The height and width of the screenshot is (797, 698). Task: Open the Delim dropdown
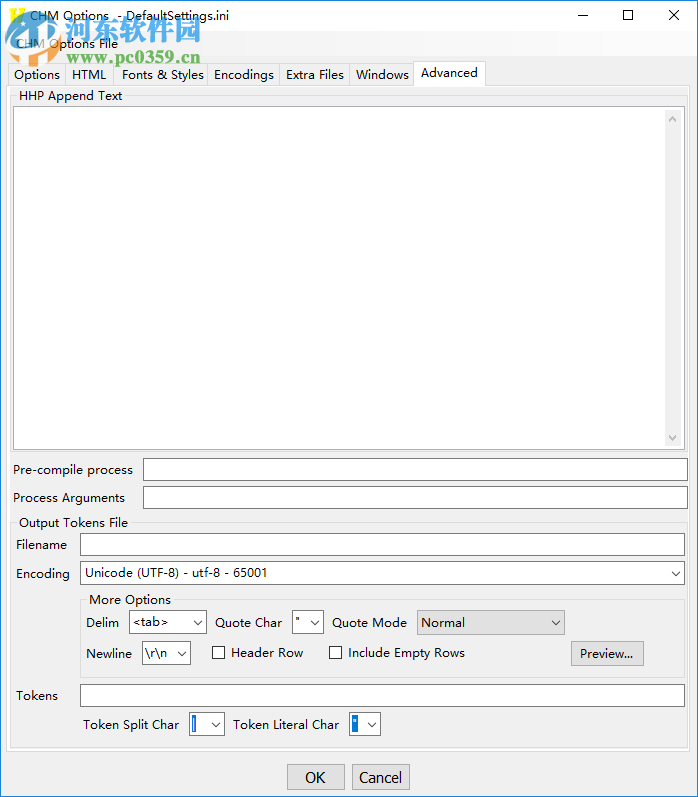(x=198, y=622)
